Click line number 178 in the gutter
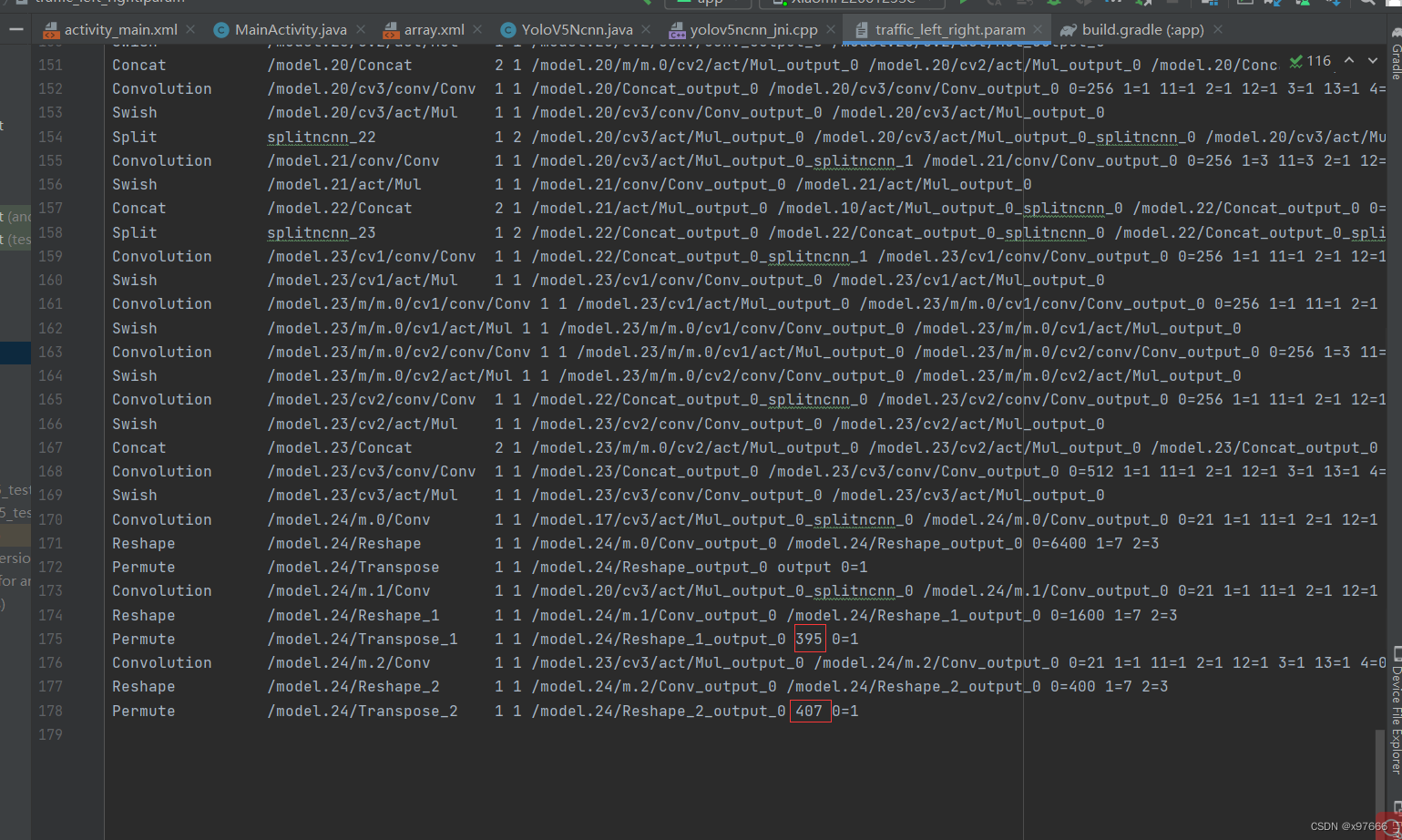Viewport: 1402px width, 840px height. pyautogui.click(x=51, y=711)
